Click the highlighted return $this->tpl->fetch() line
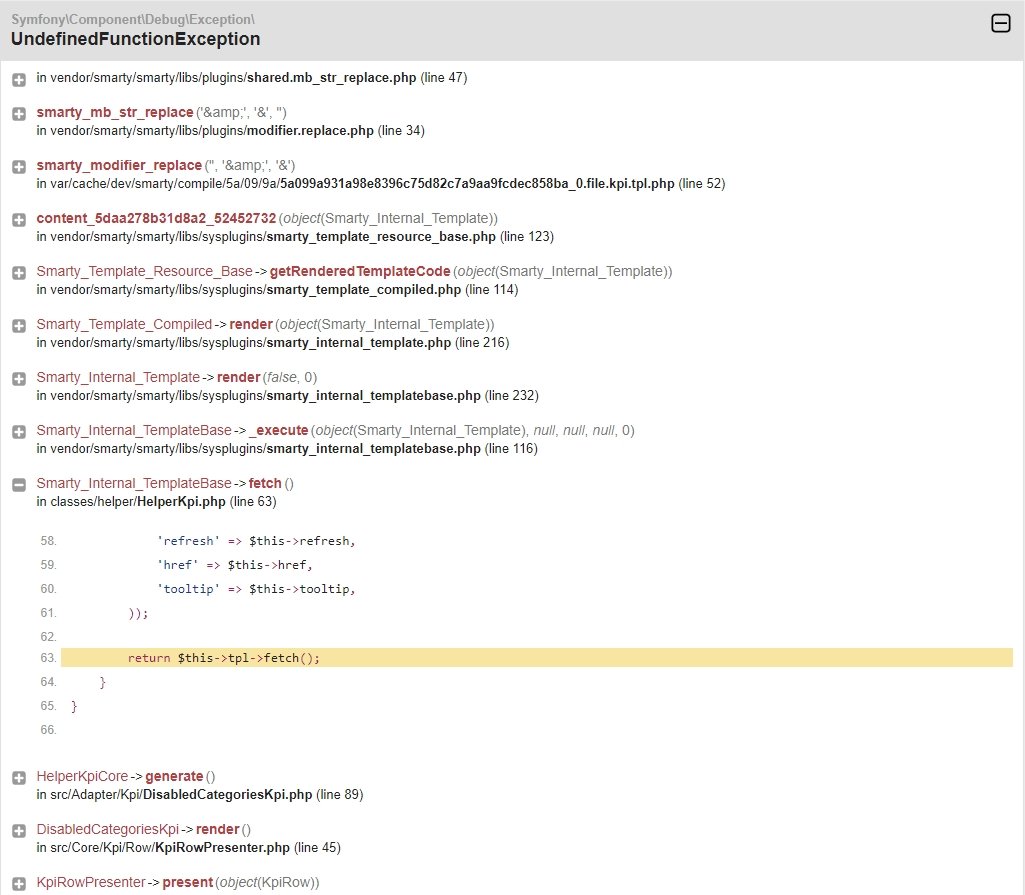 tap(537, 658)
